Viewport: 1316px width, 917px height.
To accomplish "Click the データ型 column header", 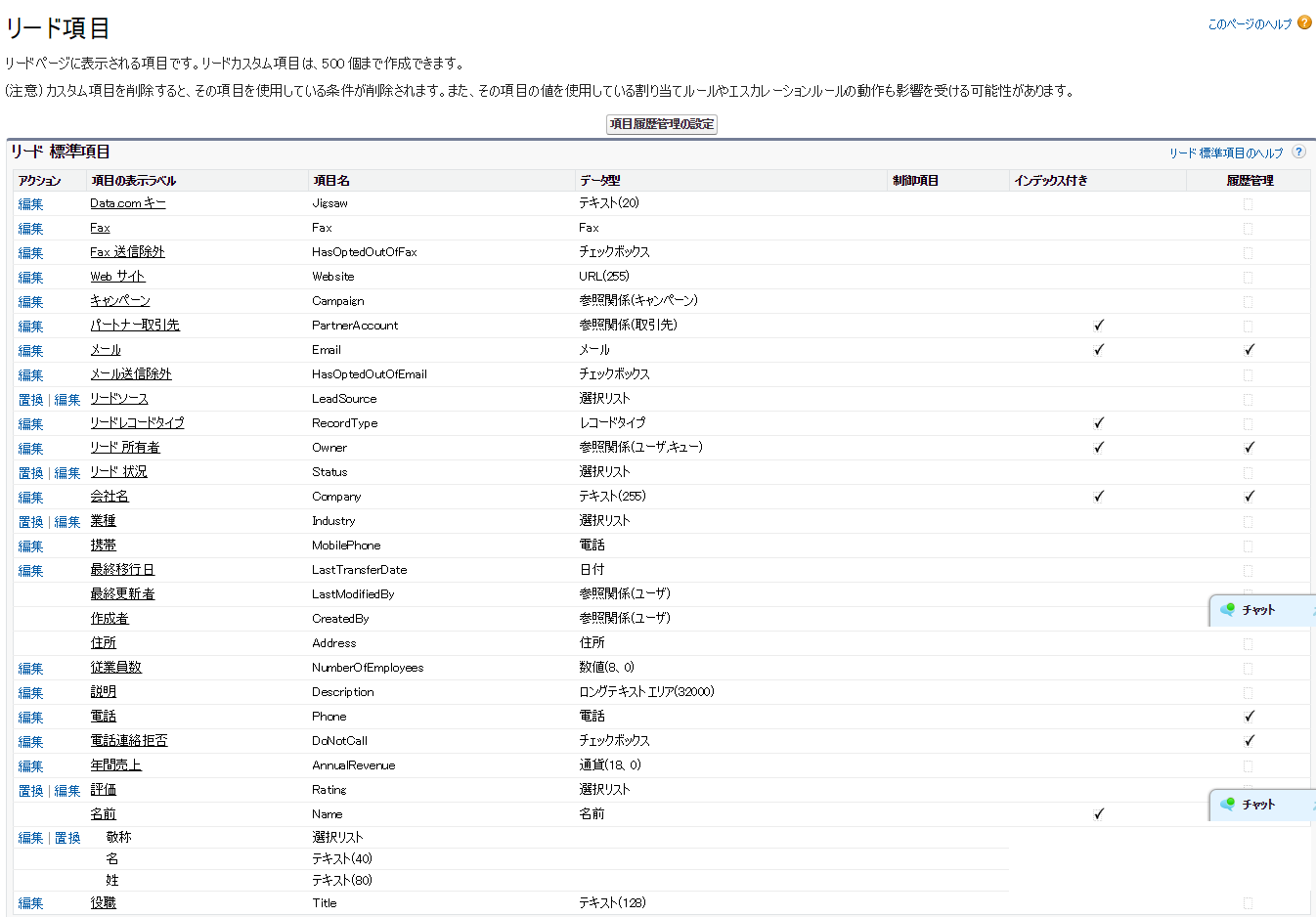I will point(599,181).
